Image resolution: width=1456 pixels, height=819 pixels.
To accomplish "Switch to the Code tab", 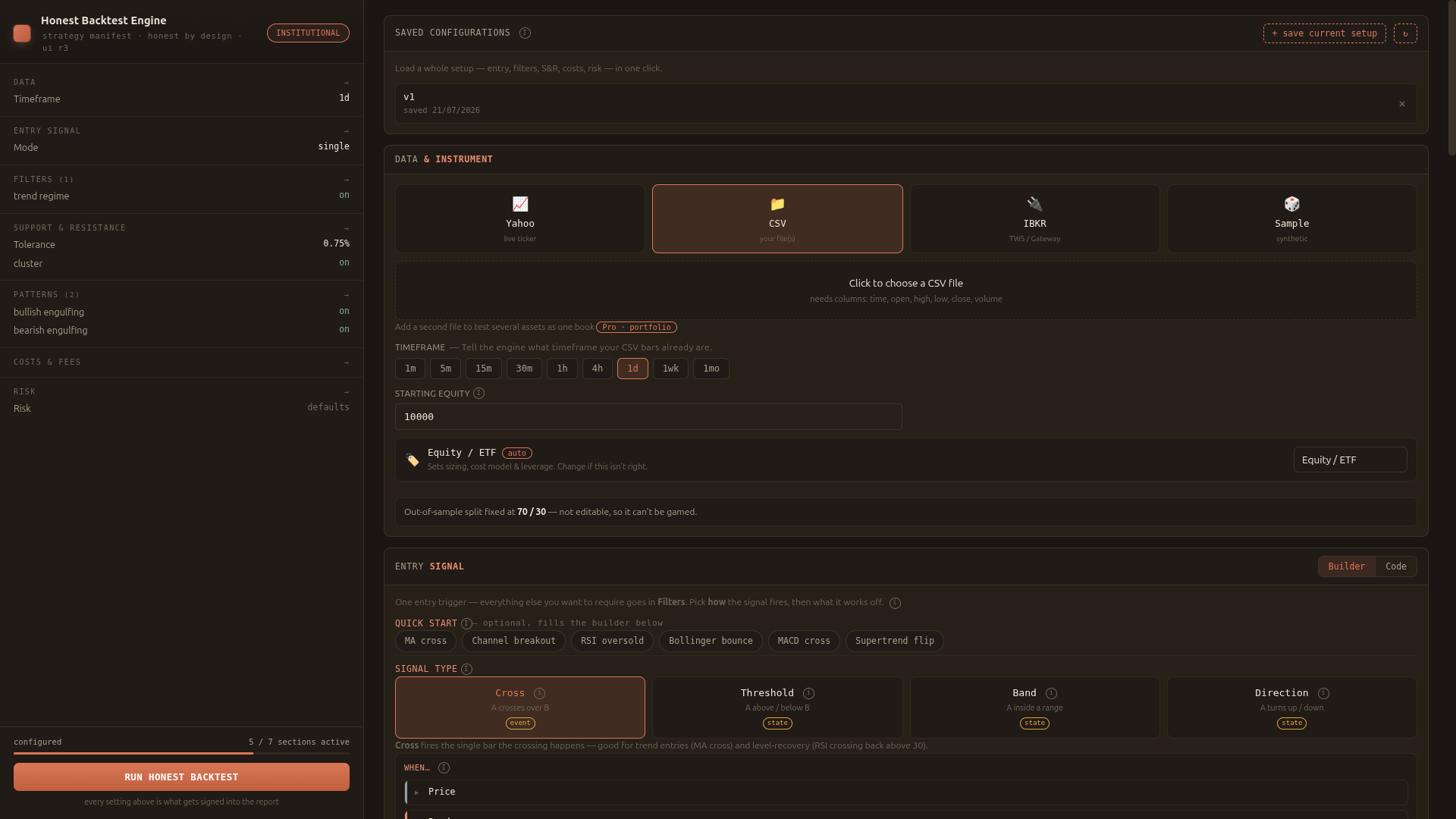I will 1396,566.
